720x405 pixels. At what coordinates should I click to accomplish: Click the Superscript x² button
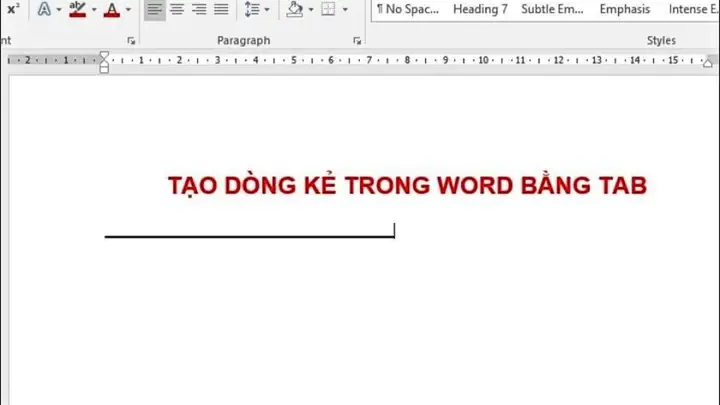pos(13,9)
